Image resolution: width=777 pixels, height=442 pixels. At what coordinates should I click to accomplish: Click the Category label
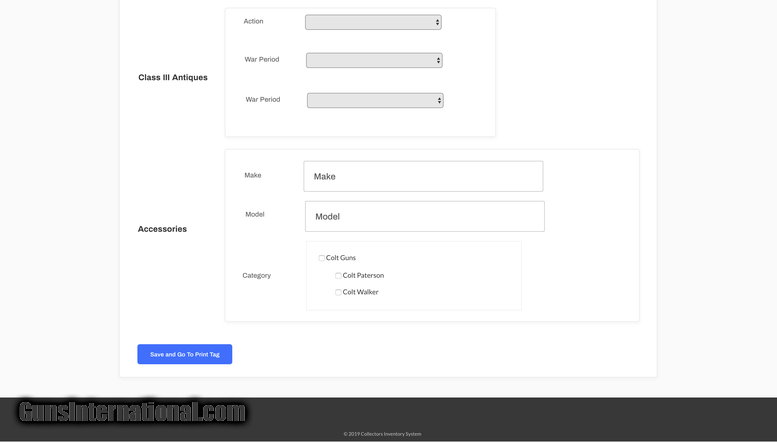[x=256, y=275]
